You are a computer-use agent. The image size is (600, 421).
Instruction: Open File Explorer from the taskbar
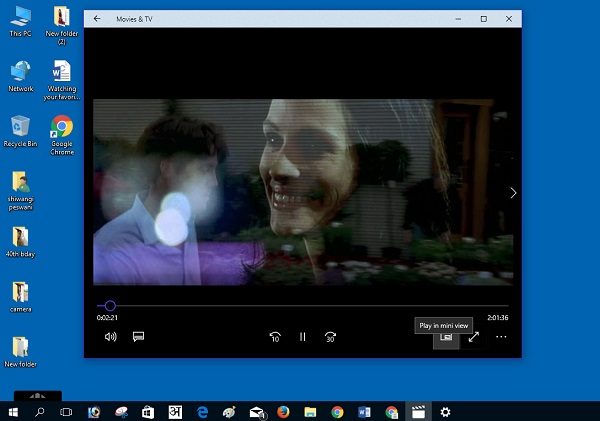tap(310, 412)
